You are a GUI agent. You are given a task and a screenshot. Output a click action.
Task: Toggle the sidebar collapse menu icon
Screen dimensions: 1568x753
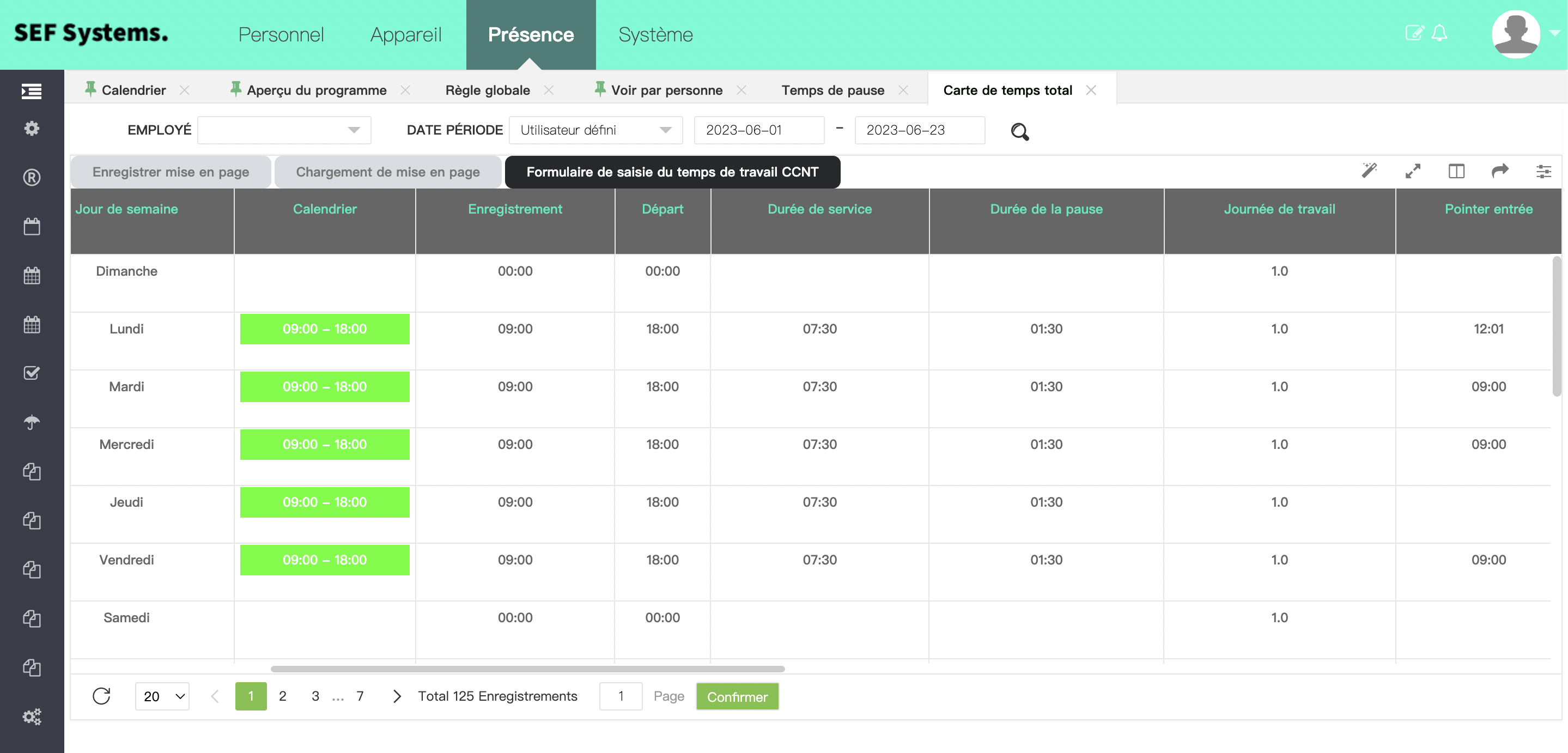(32, 92)
